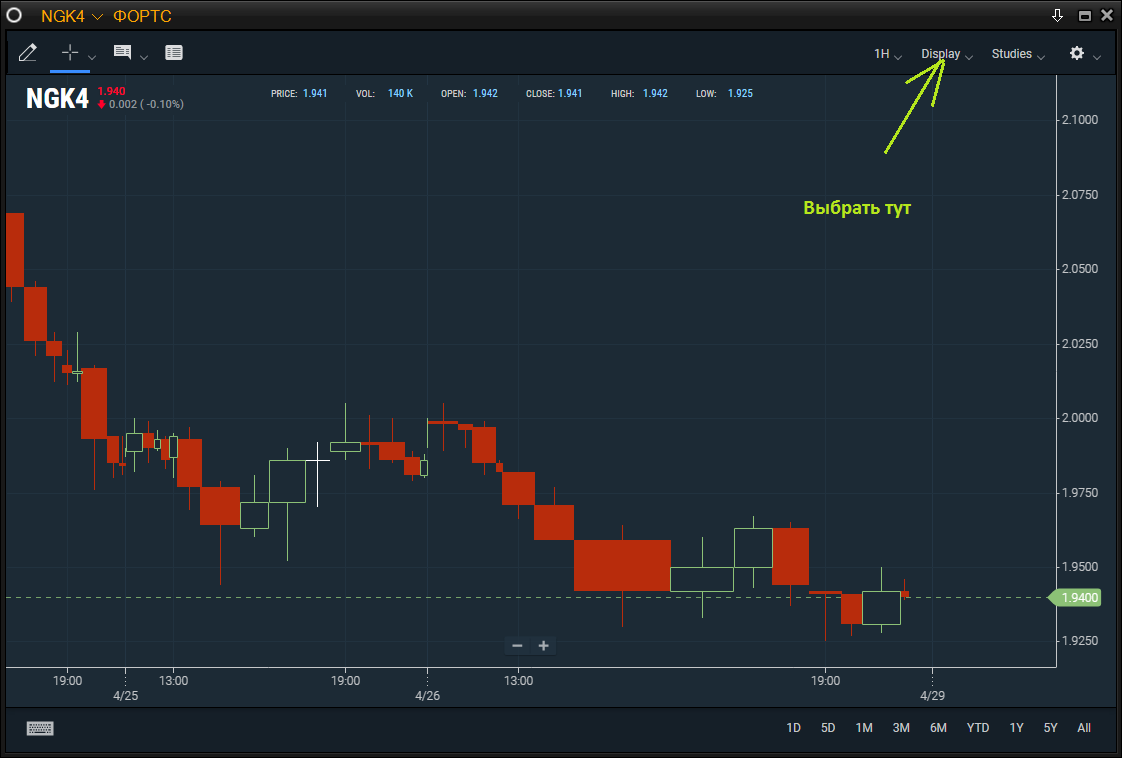Click the circular link icon in title bar
The width and height of the screenshot is (1122, 758).
click(14, 16)
